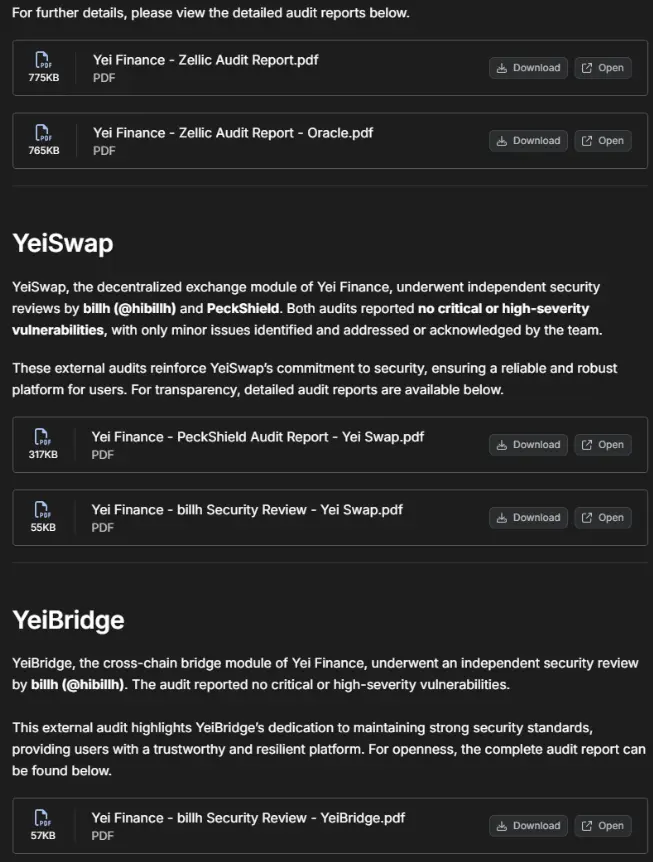Open PeckShield Yei Swap audit report

pos(603,445)
